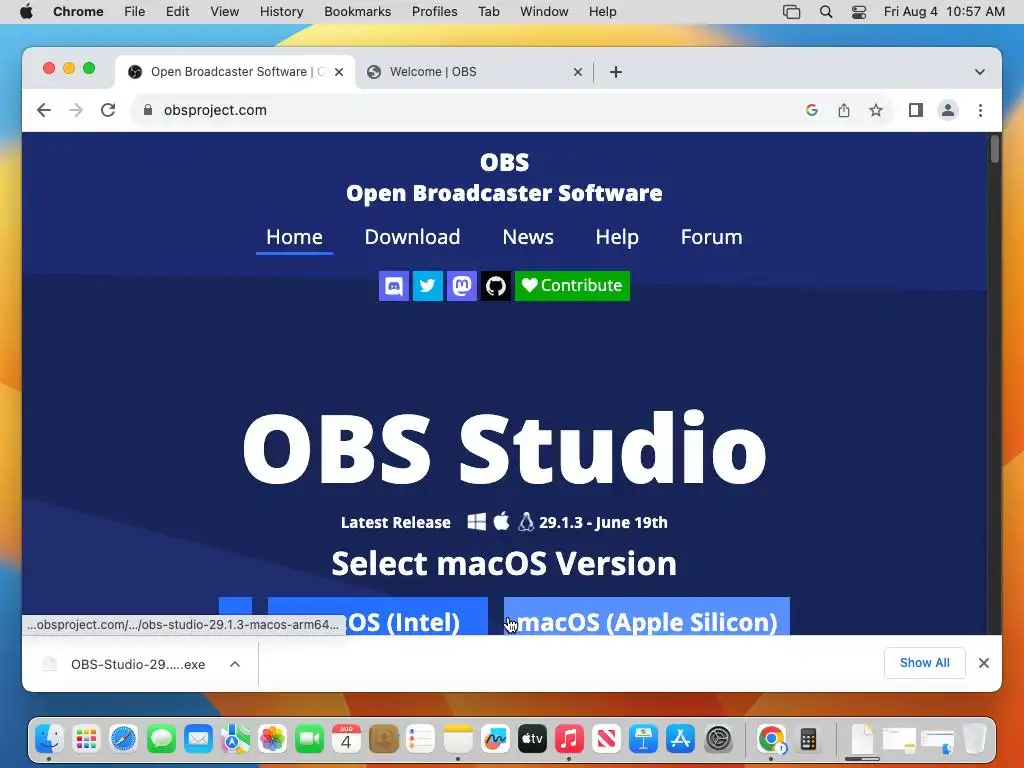The width and height of the screenshot is (1024, 768).
Task: Select the Open Broadcaster Software tab
Action: tap(235, 72)
